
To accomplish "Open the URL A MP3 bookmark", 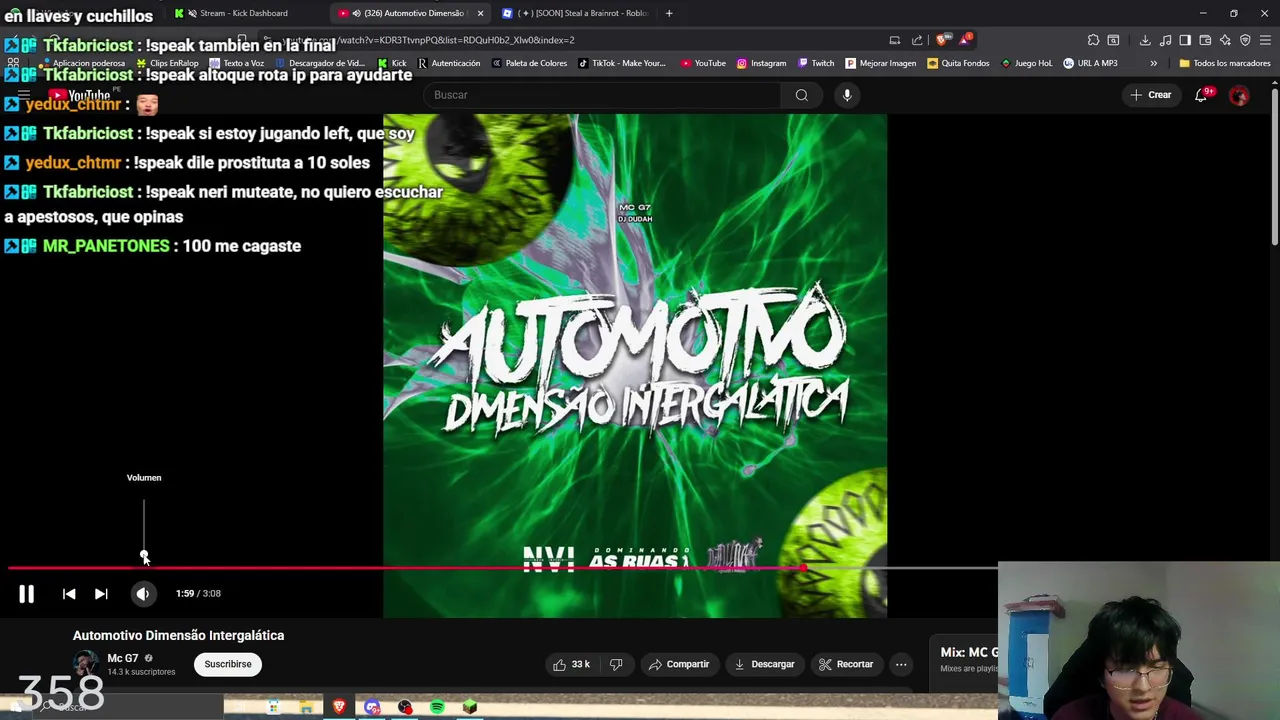I will point(1090,63).
